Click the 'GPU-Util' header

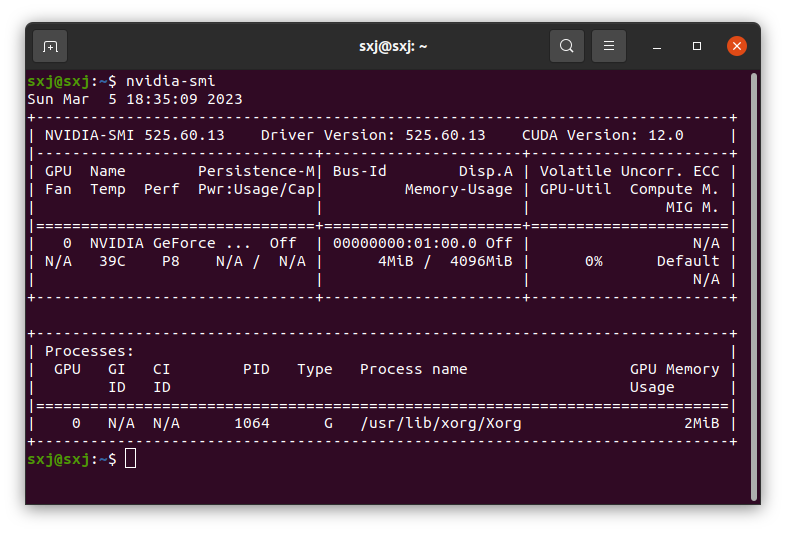click(575, 190)
